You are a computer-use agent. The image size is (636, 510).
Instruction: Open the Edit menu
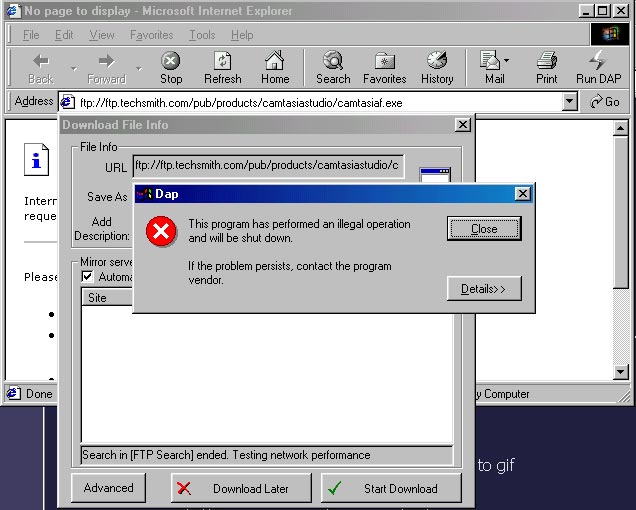click(64, 35)
